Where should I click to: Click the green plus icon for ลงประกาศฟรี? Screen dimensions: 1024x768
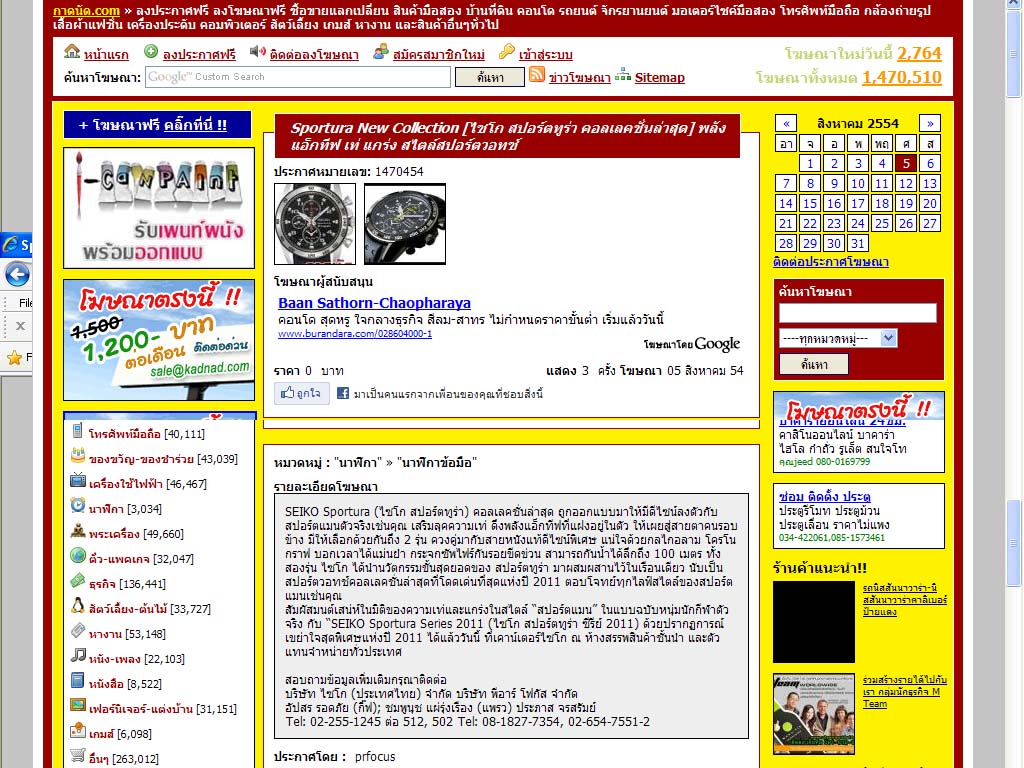151,51
